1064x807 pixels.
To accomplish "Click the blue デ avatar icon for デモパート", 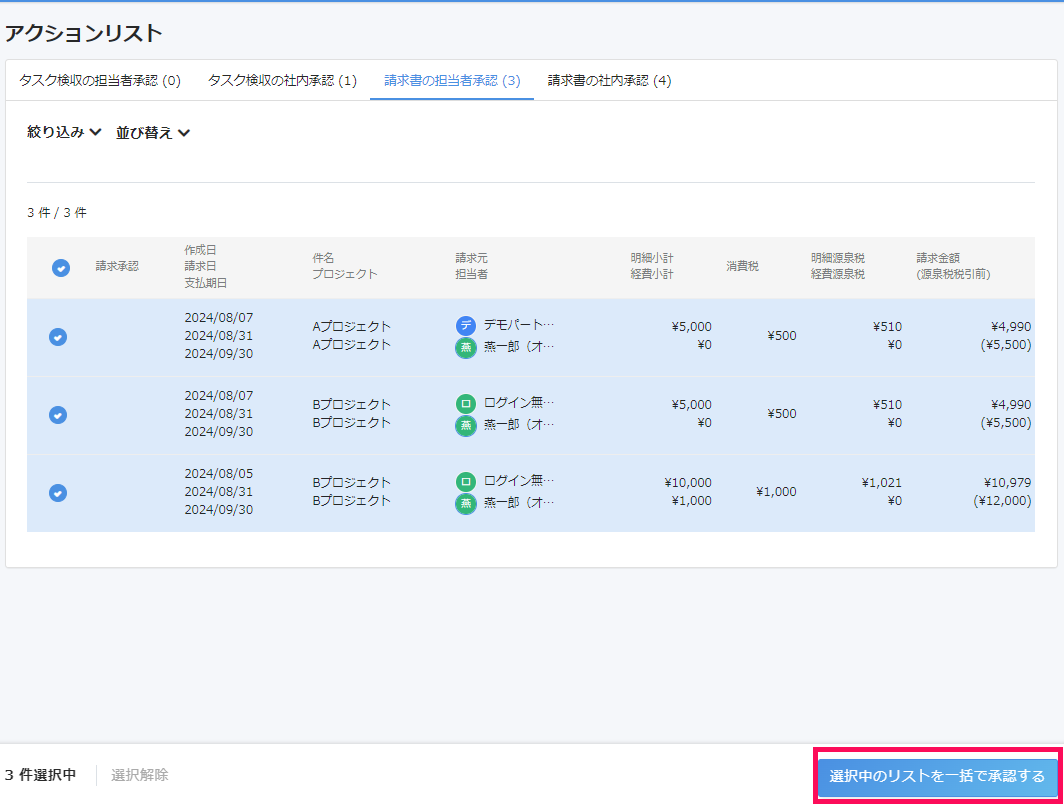I will click(466, 326).
